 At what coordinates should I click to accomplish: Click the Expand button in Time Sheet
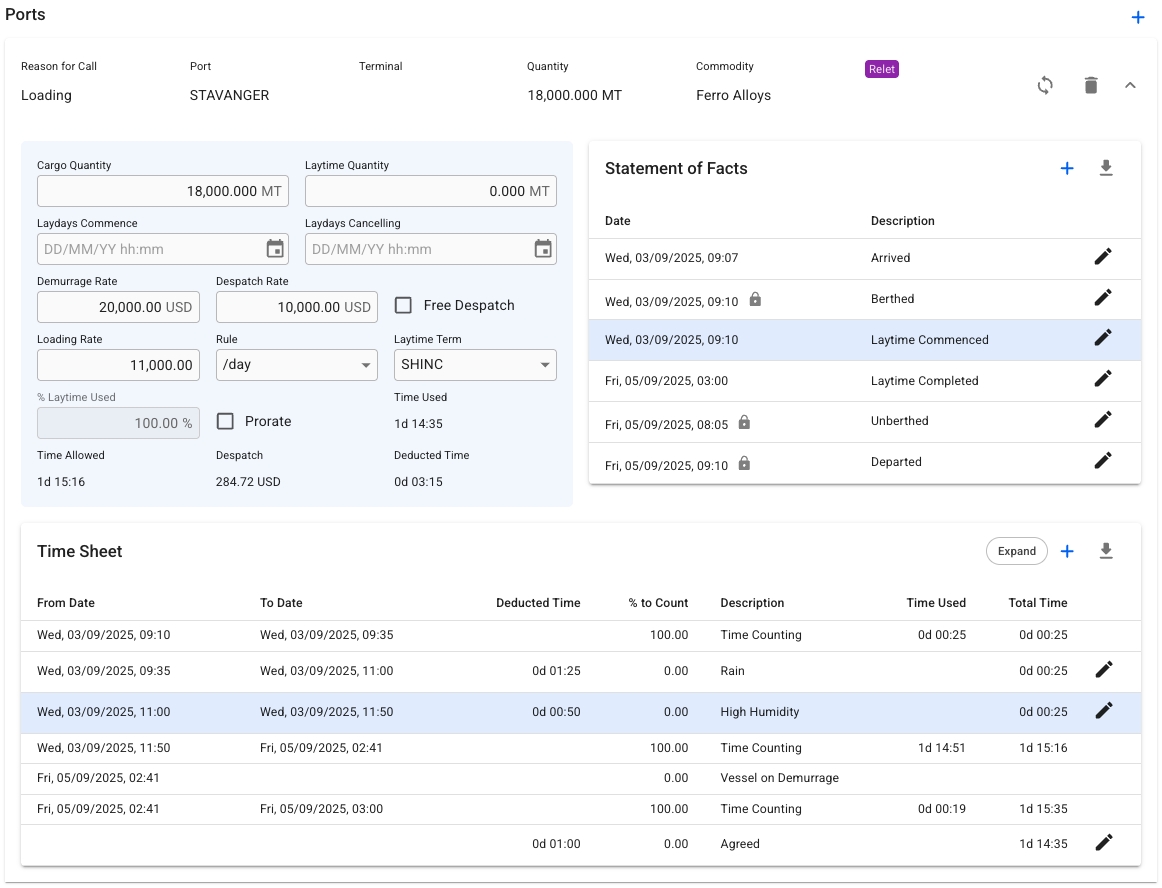tap(1016, 551)
